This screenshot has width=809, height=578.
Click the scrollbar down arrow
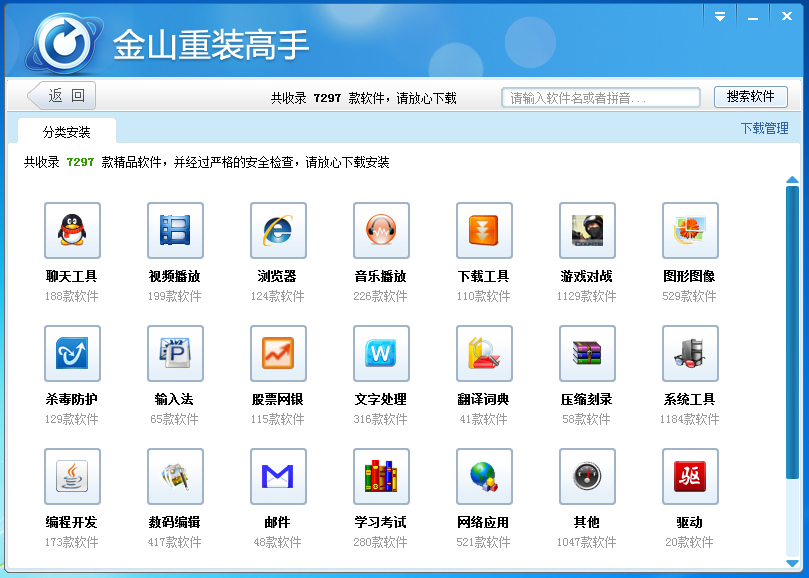[x=792, y=565]
